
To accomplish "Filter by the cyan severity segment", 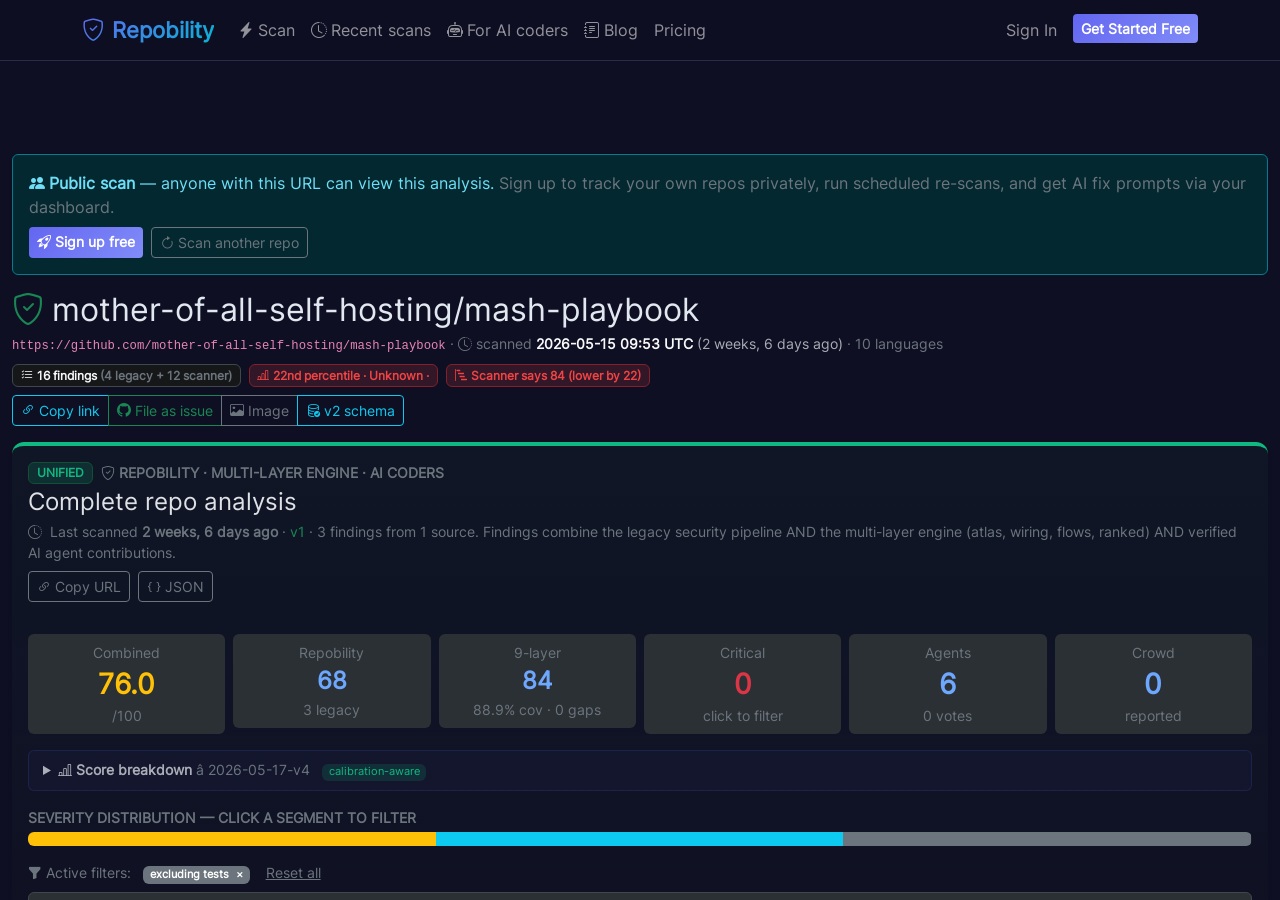I will 639,839.
